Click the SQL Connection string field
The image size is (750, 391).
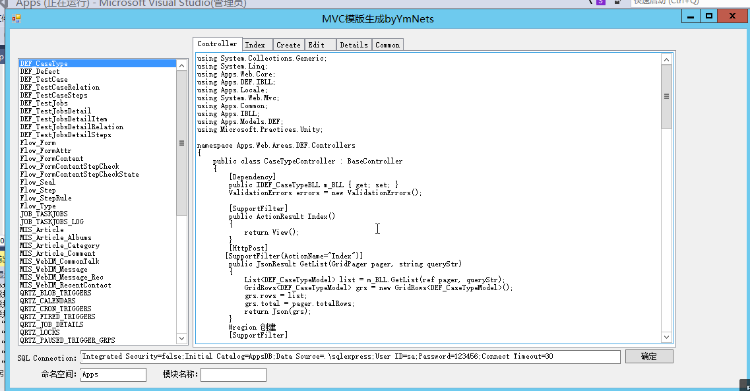350,357
